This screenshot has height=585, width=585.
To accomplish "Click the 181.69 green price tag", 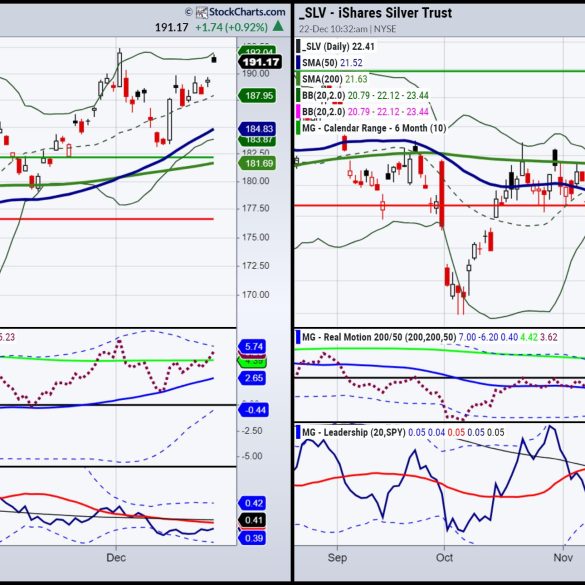I will (257, 163).
